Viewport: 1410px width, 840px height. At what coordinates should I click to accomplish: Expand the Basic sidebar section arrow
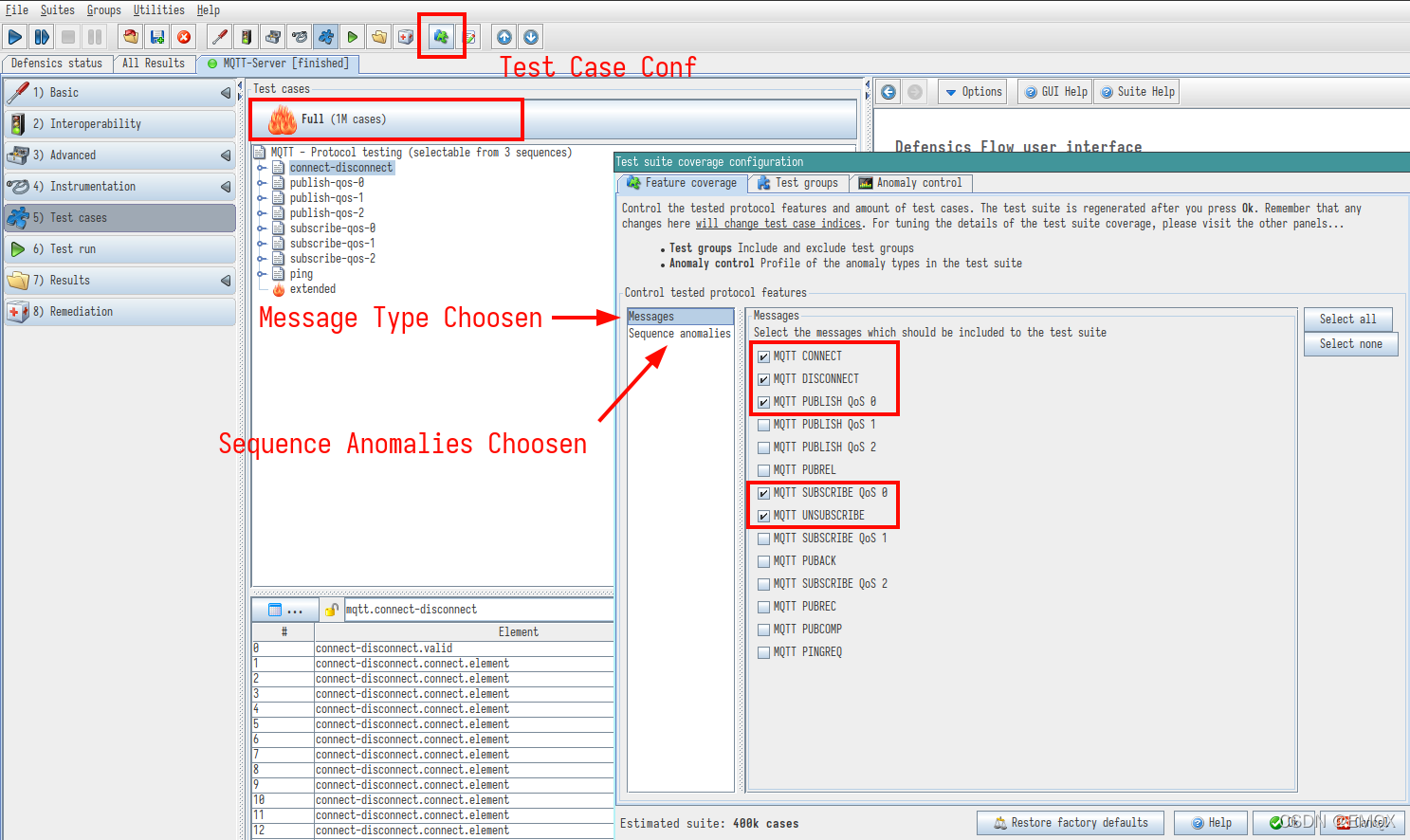tap(226, 93)
